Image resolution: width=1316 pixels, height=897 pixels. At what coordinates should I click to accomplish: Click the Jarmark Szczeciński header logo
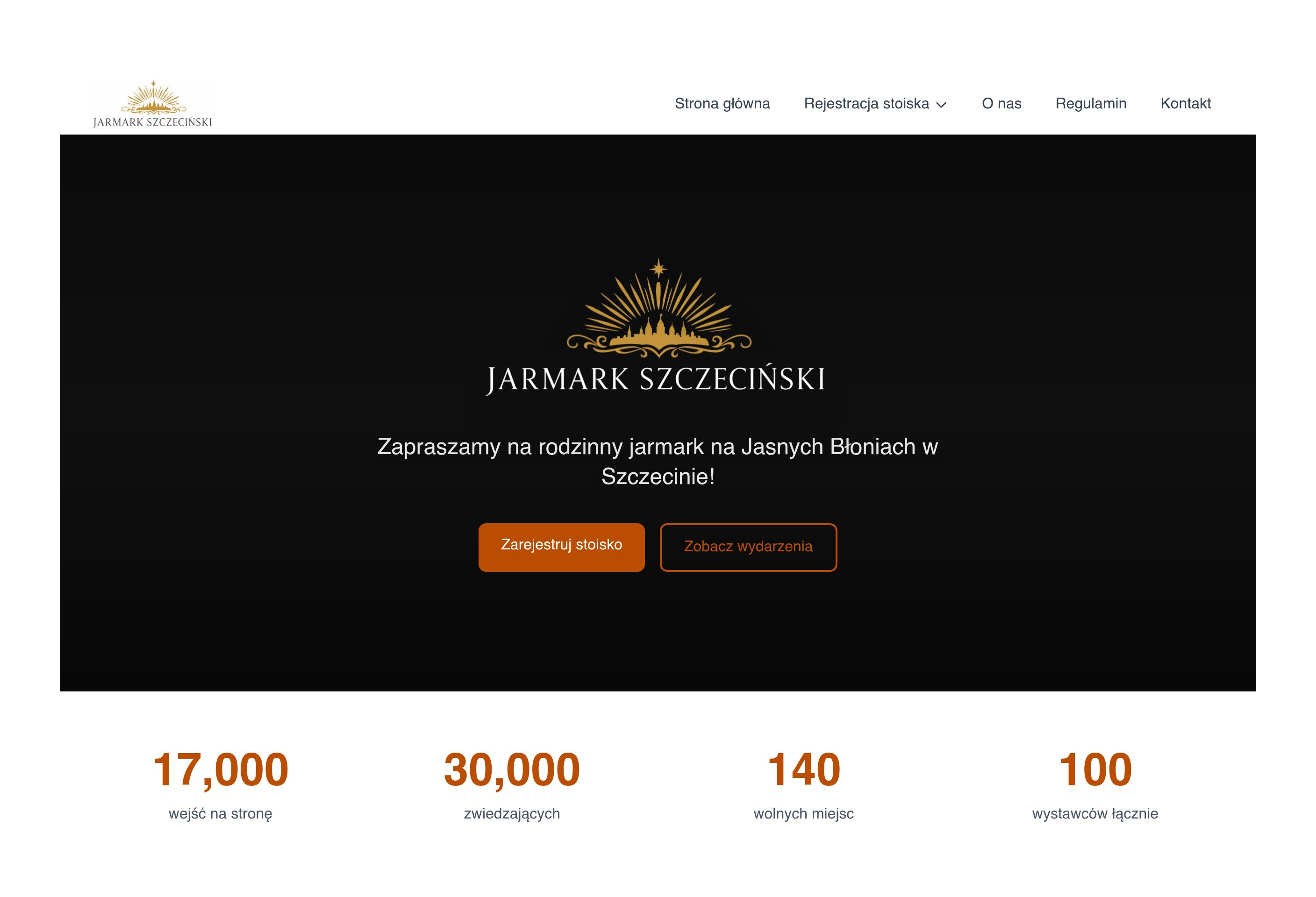coord(153,104)
